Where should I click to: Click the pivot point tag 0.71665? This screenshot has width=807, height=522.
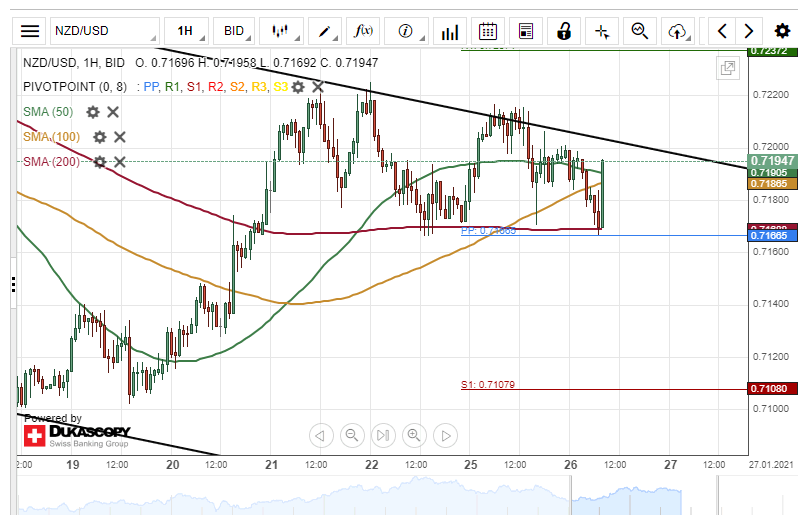[773, 236]
